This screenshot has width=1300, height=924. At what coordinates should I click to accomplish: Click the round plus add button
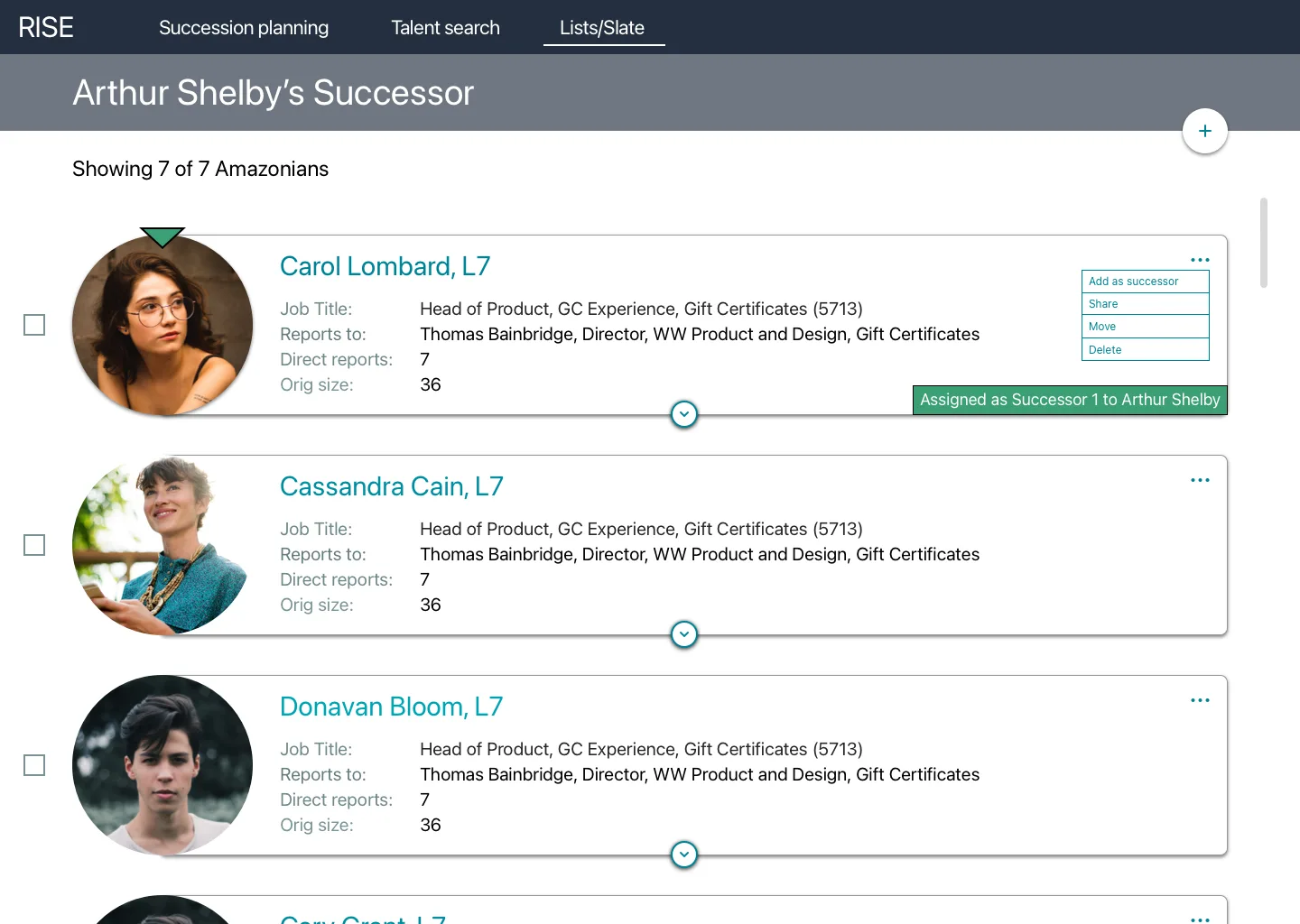coord(1204,131)
